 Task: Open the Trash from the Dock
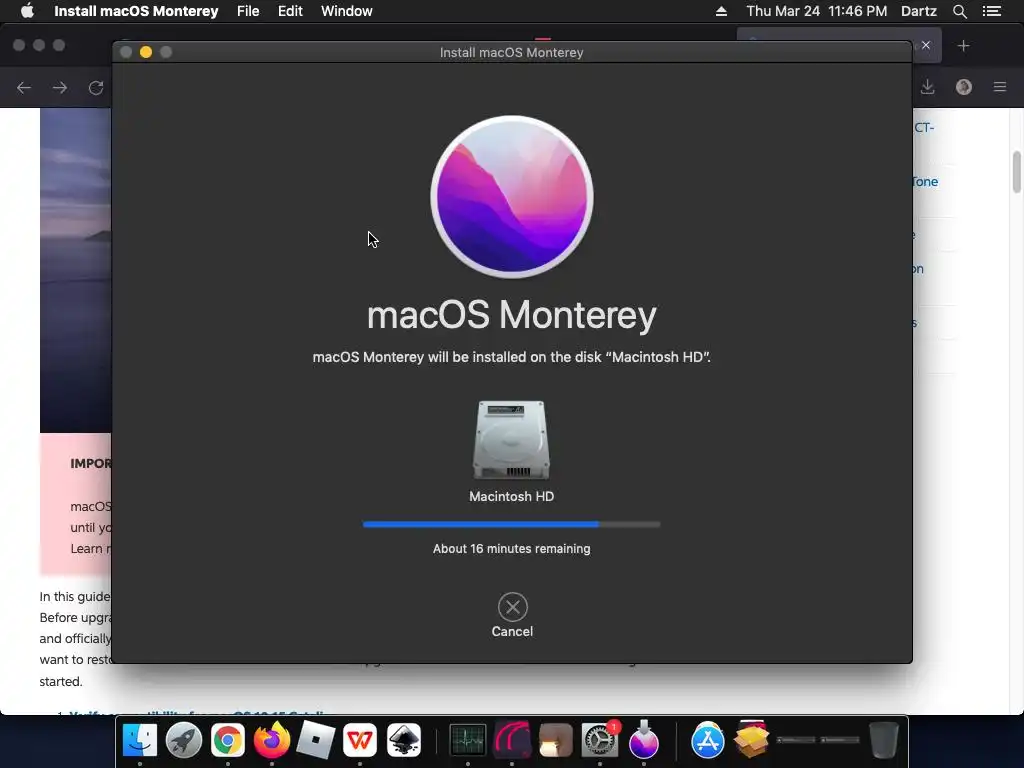click(884, 740)
